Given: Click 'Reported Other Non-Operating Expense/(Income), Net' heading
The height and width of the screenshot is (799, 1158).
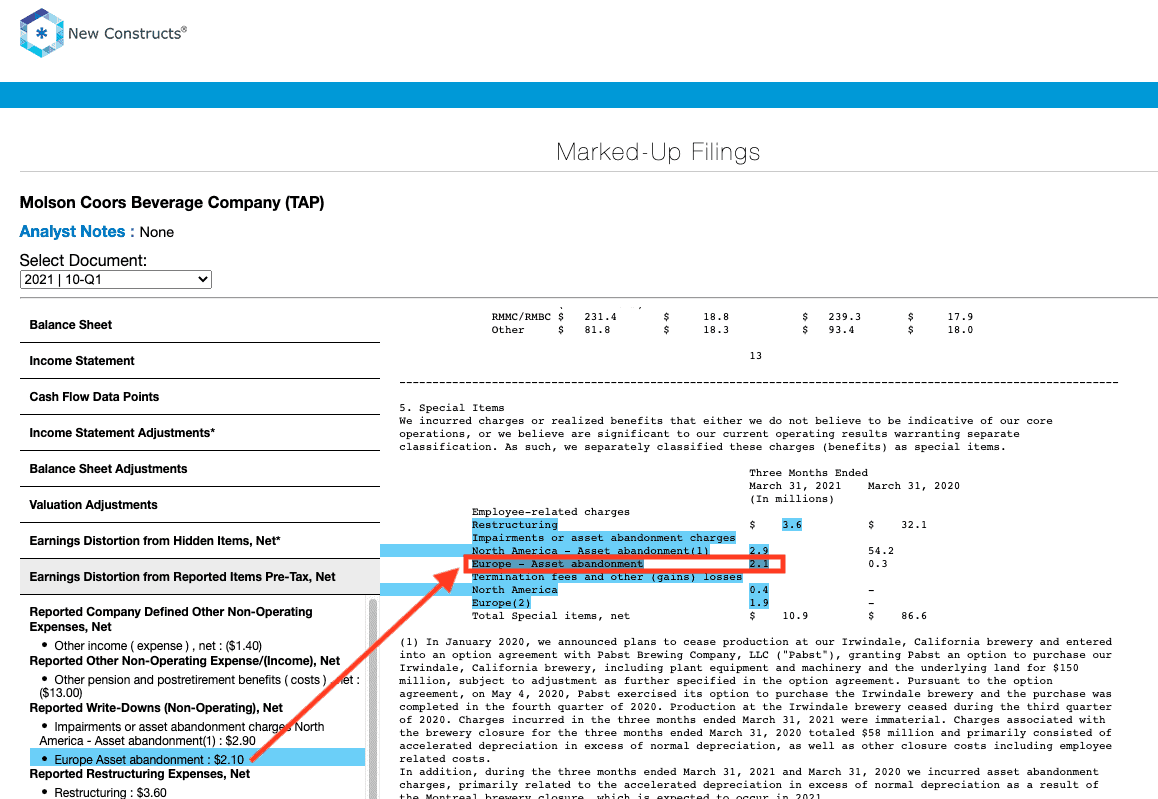Looking at the screenshot, I should point(185,661).
